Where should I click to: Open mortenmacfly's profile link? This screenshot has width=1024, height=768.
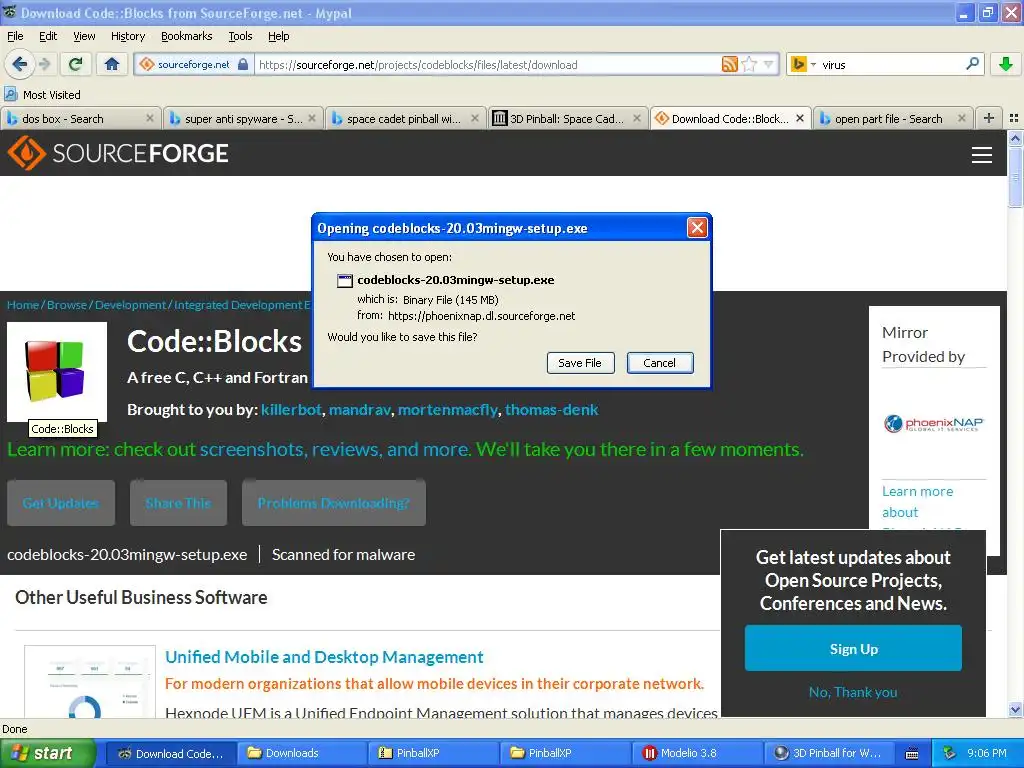coord(448,409)
